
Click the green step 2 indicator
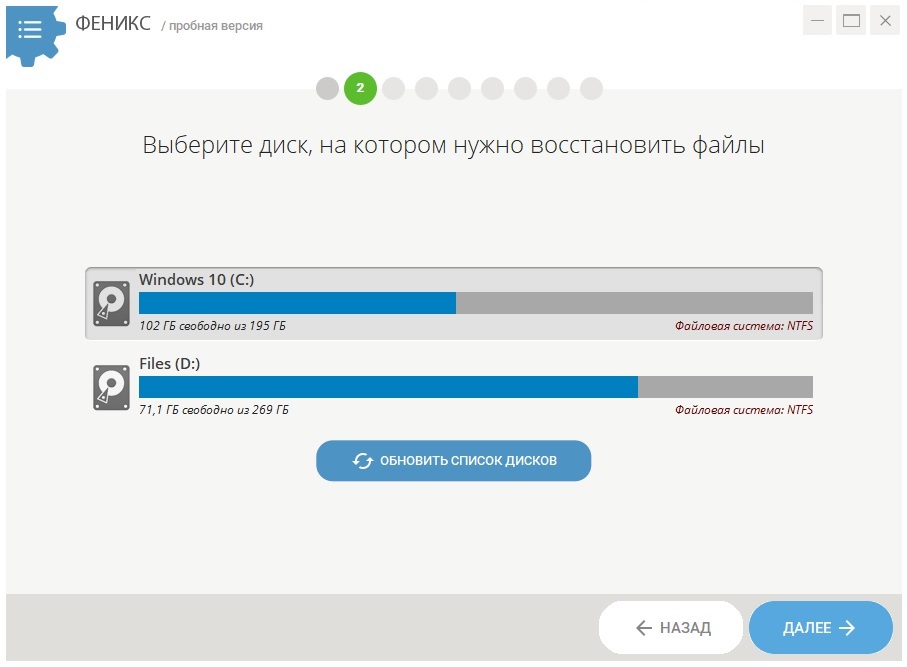360,89
